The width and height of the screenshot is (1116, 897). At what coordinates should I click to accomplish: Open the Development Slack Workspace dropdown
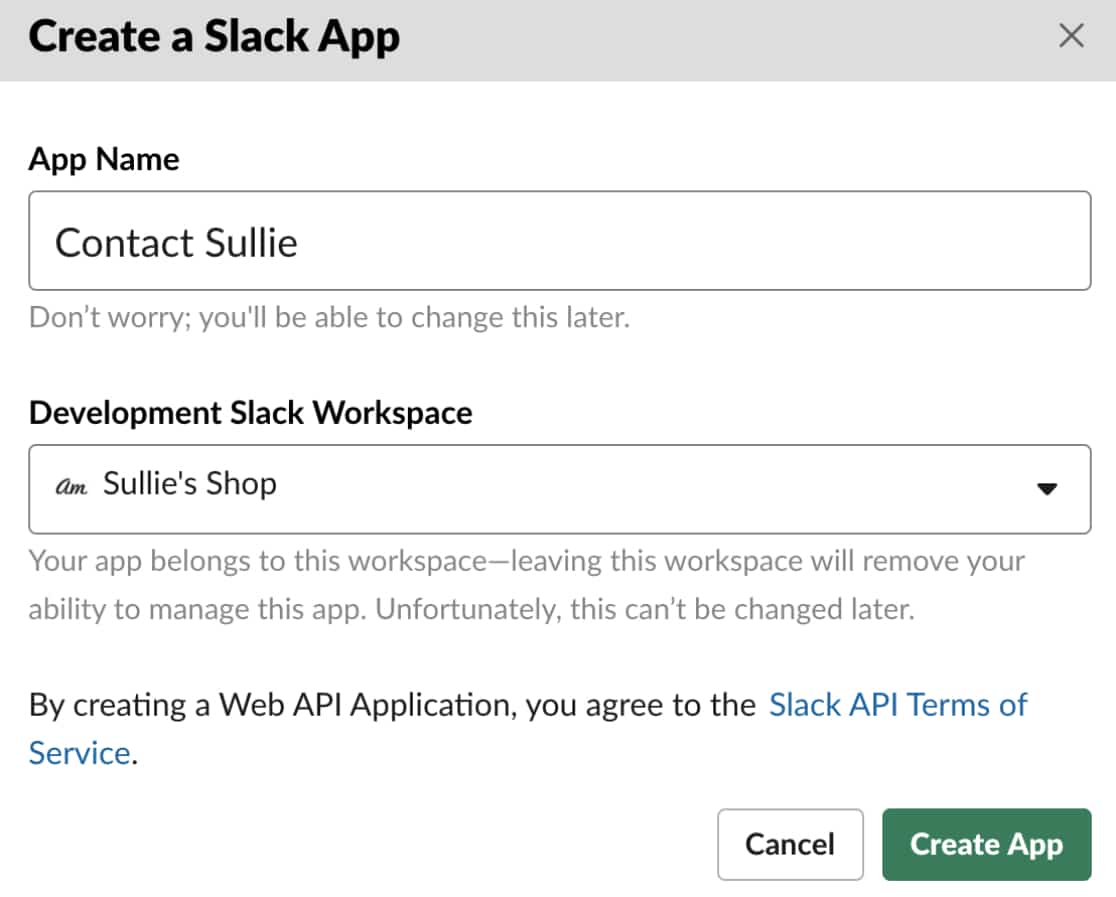pos(559,489)
